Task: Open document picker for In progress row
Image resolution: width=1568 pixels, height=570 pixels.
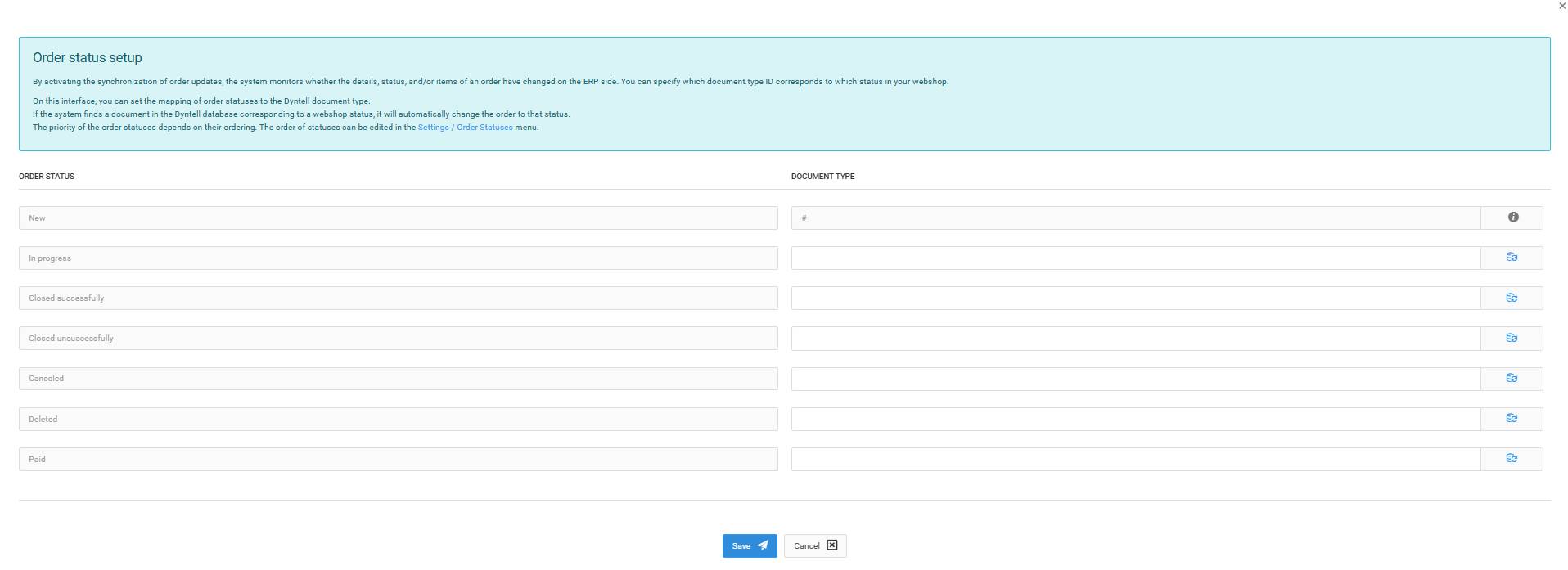Action: (x=1512, y=258)
